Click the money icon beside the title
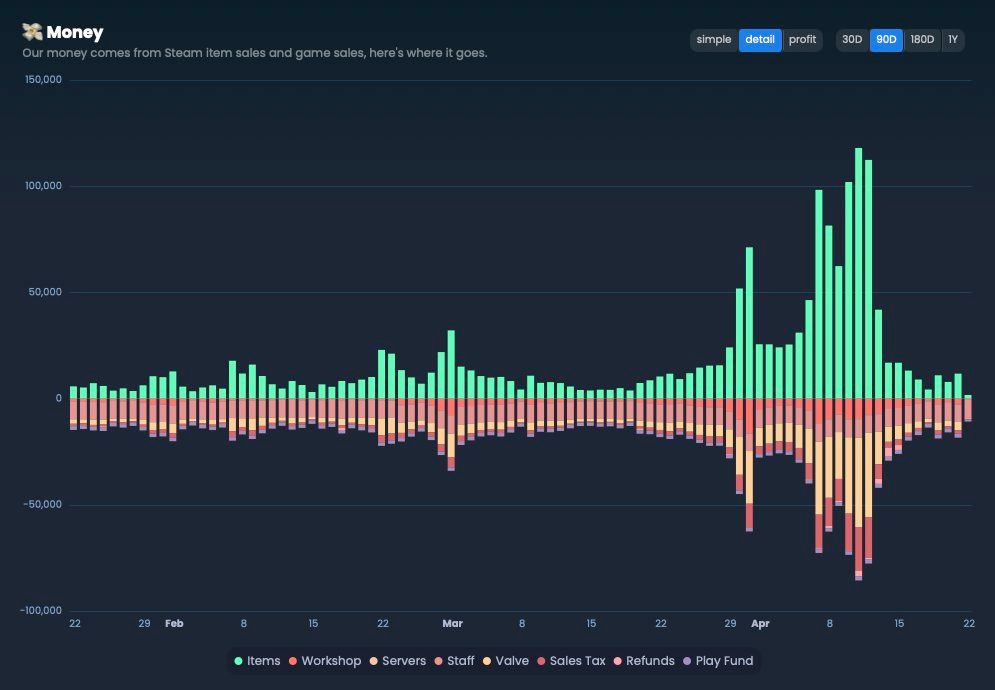Viewport: 995px width, 690px height. [32, 32]
